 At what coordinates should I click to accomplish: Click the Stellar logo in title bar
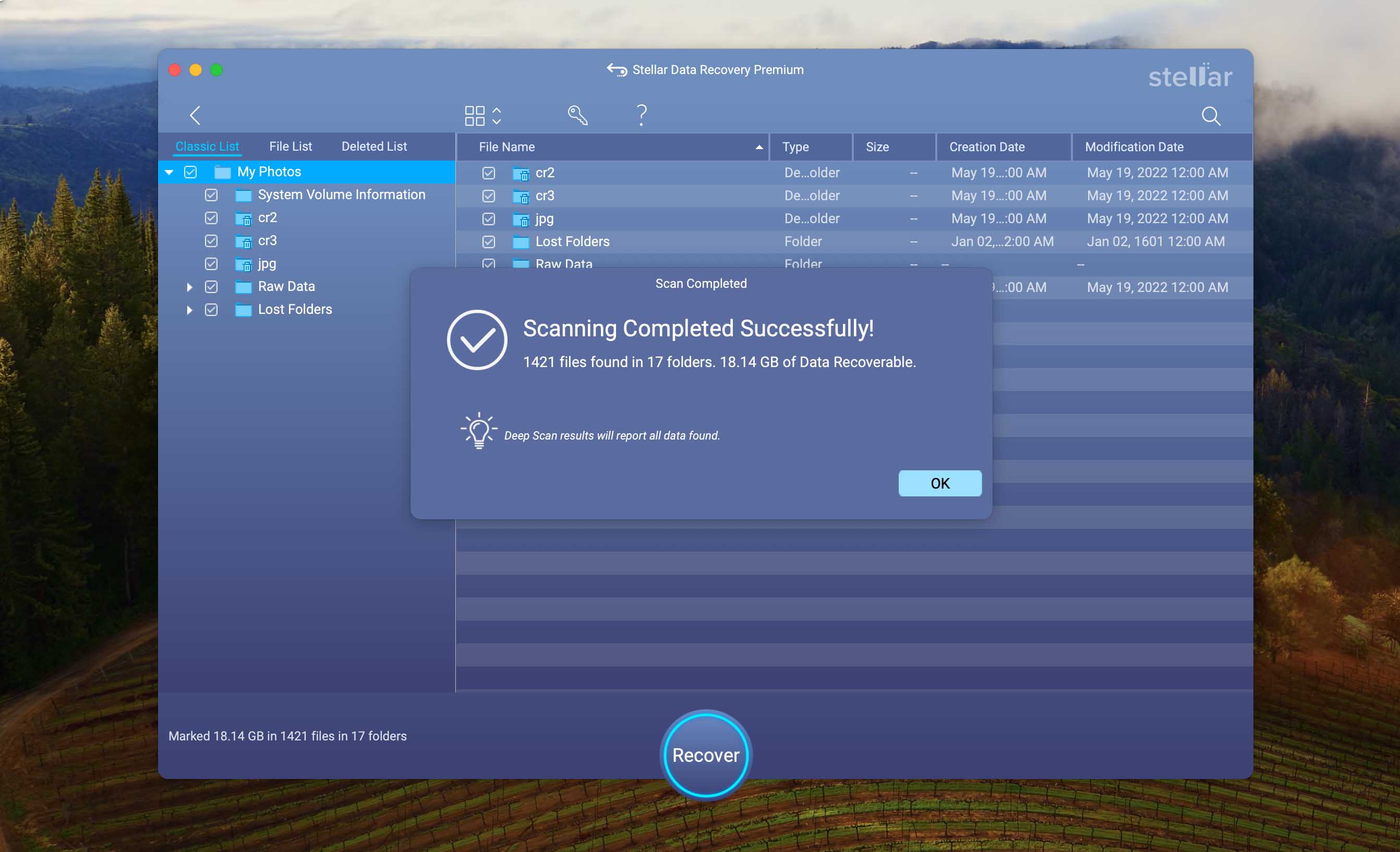coord(1190,76)
